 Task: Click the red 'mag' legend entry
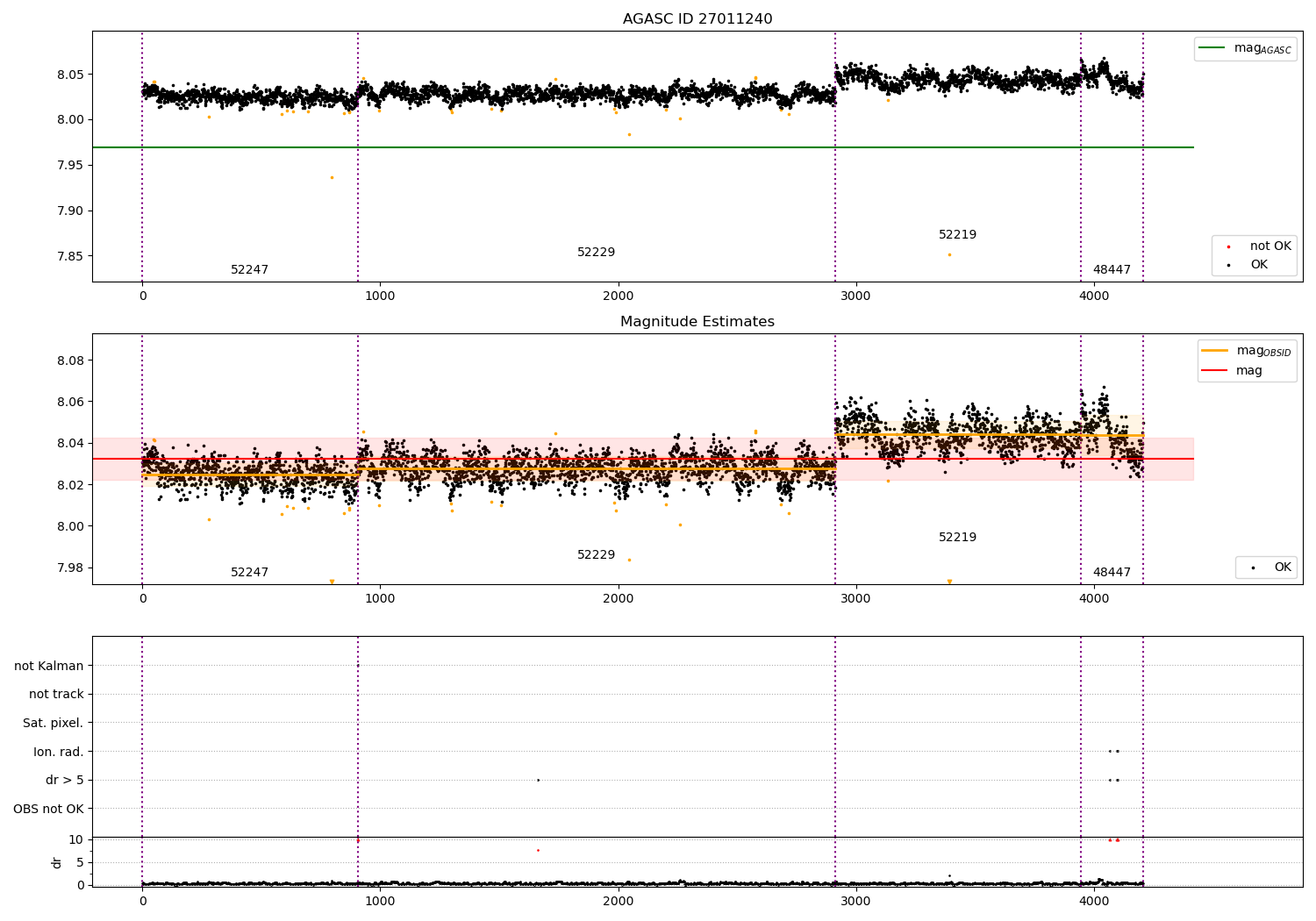[1233, 371]
